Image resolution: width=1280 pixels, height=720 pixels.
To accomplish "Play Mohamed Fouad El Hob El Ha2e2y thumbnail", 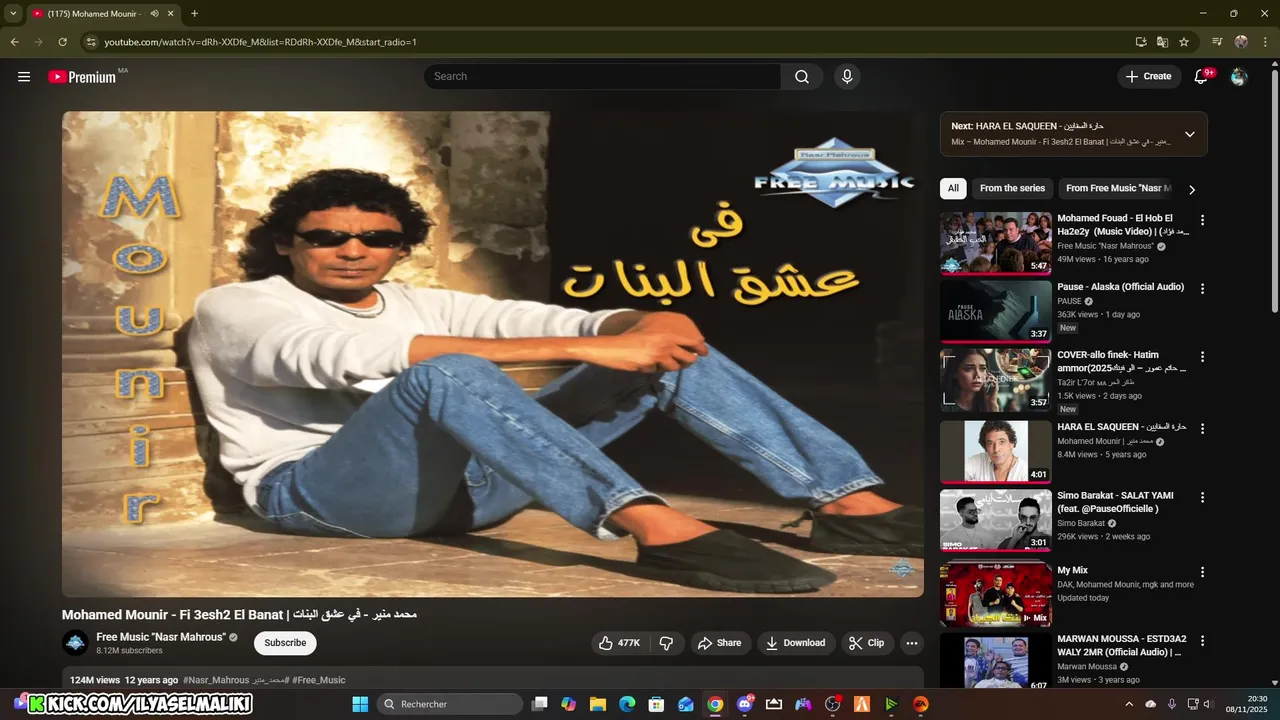I will pyautogui.click(x=996, y=243).
